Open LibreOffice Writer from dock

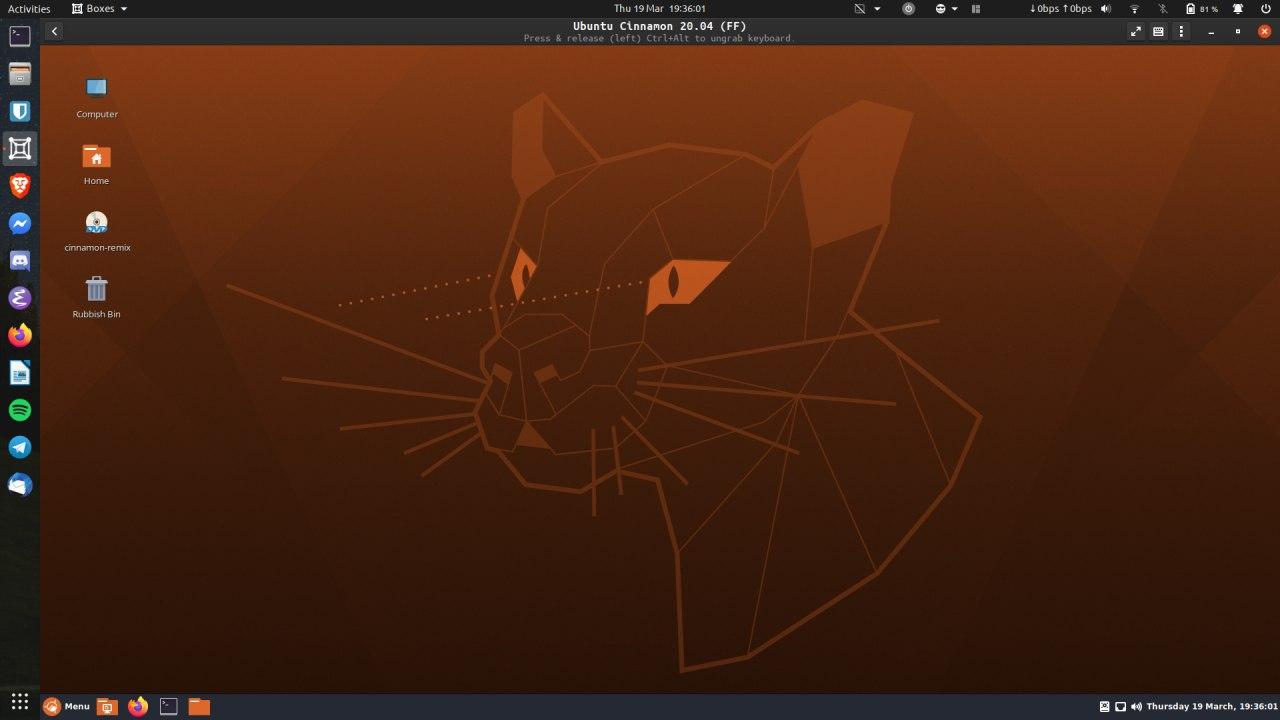(20, 373)
